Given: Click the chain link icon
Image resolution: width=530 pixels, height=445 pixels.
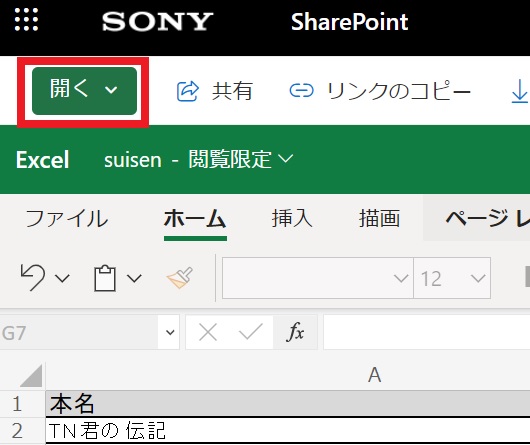Looking at the screenshot, I should pyautogui.click(x=302, y=91).
